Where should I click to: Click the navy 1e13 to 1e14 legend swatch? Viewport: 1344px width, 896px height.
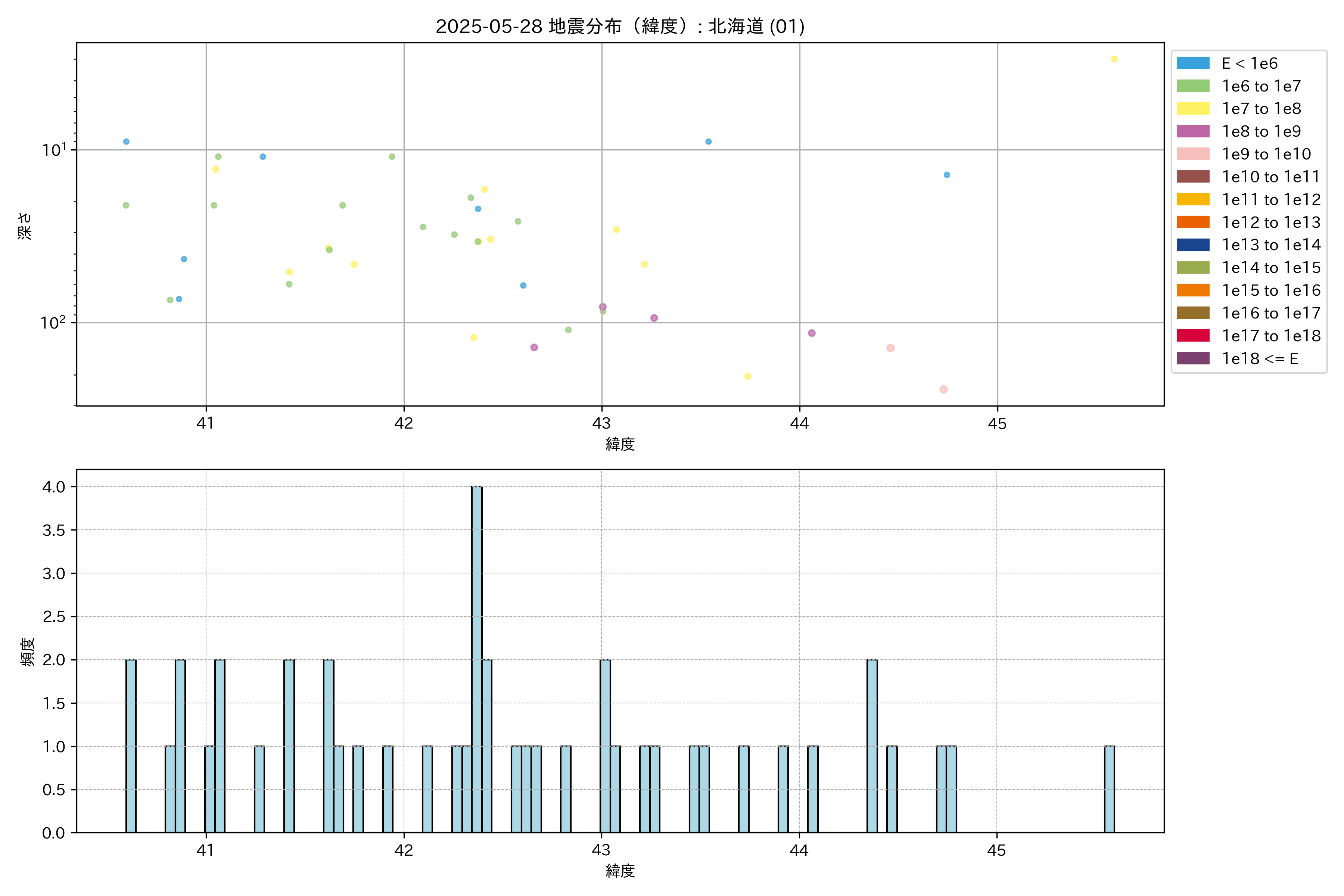point(1192,245)
